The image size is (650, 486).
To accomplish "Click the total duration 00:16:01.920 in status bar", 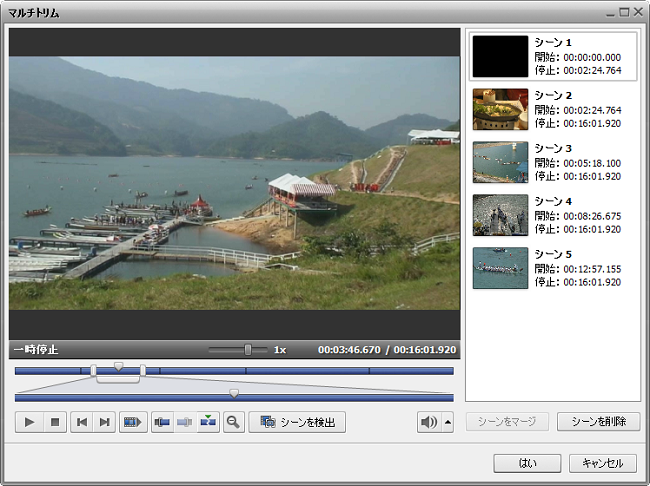I will point(425,350).
